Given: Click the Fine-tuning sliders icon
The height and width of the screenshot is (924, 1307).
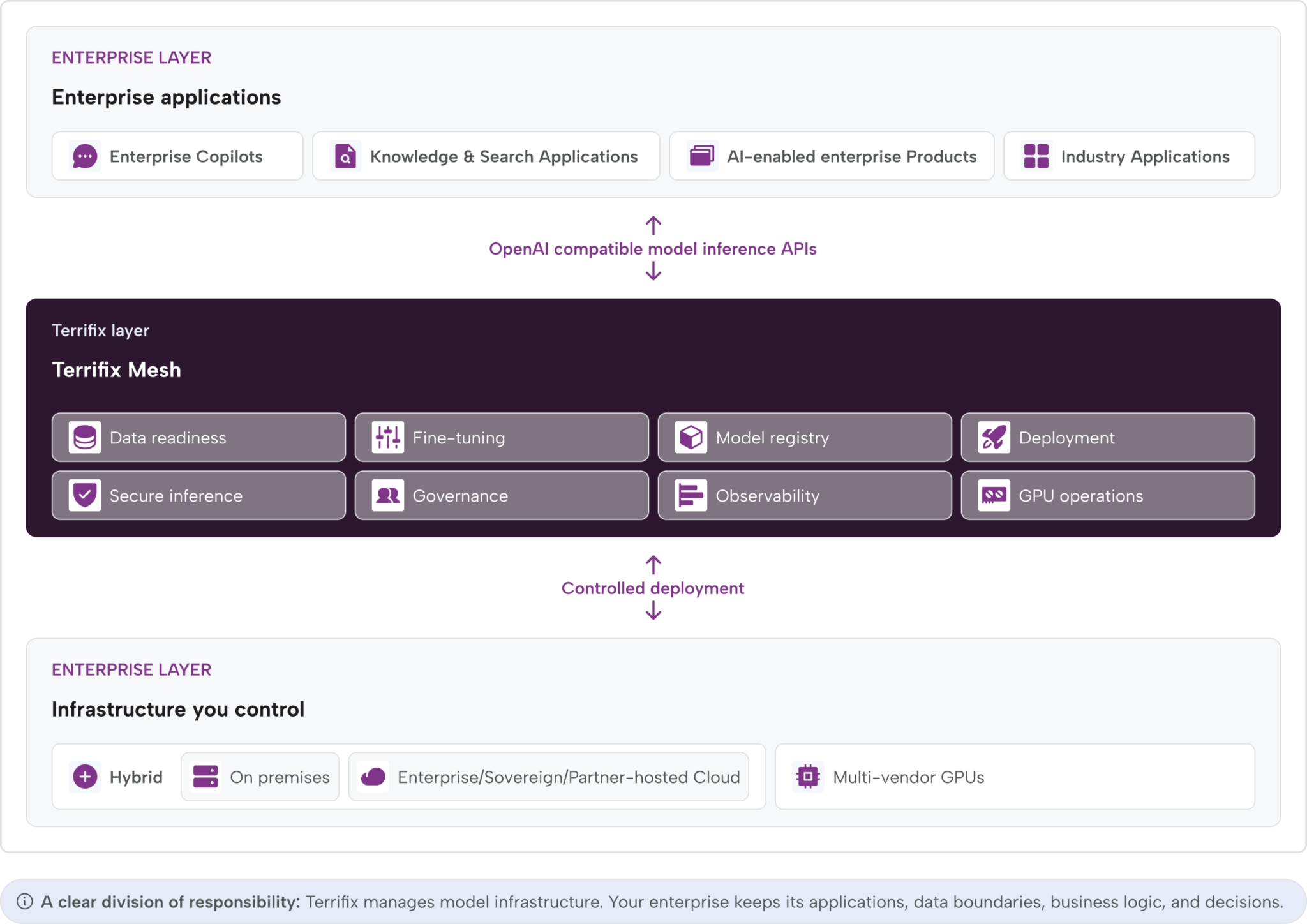Looking at the screenshot, I should point(388,438).
